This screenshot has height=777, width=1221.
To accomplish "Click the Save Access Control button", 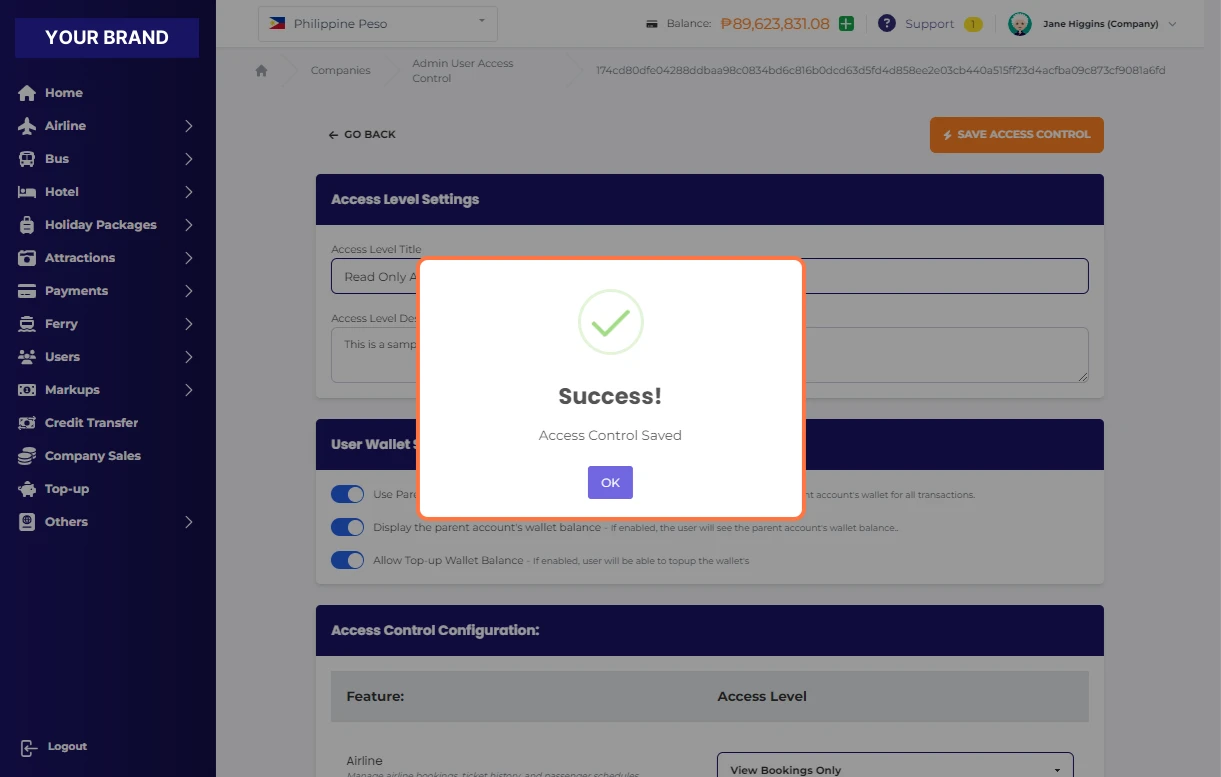I will point(1016,135).
